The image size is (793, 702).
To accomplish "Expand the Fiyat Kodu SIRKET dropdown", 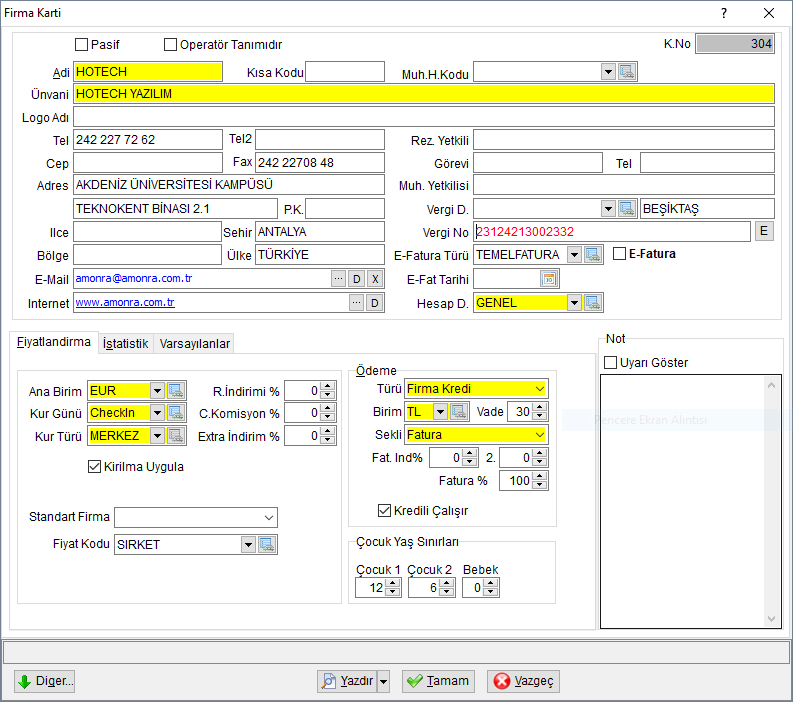I will (248, 545).
